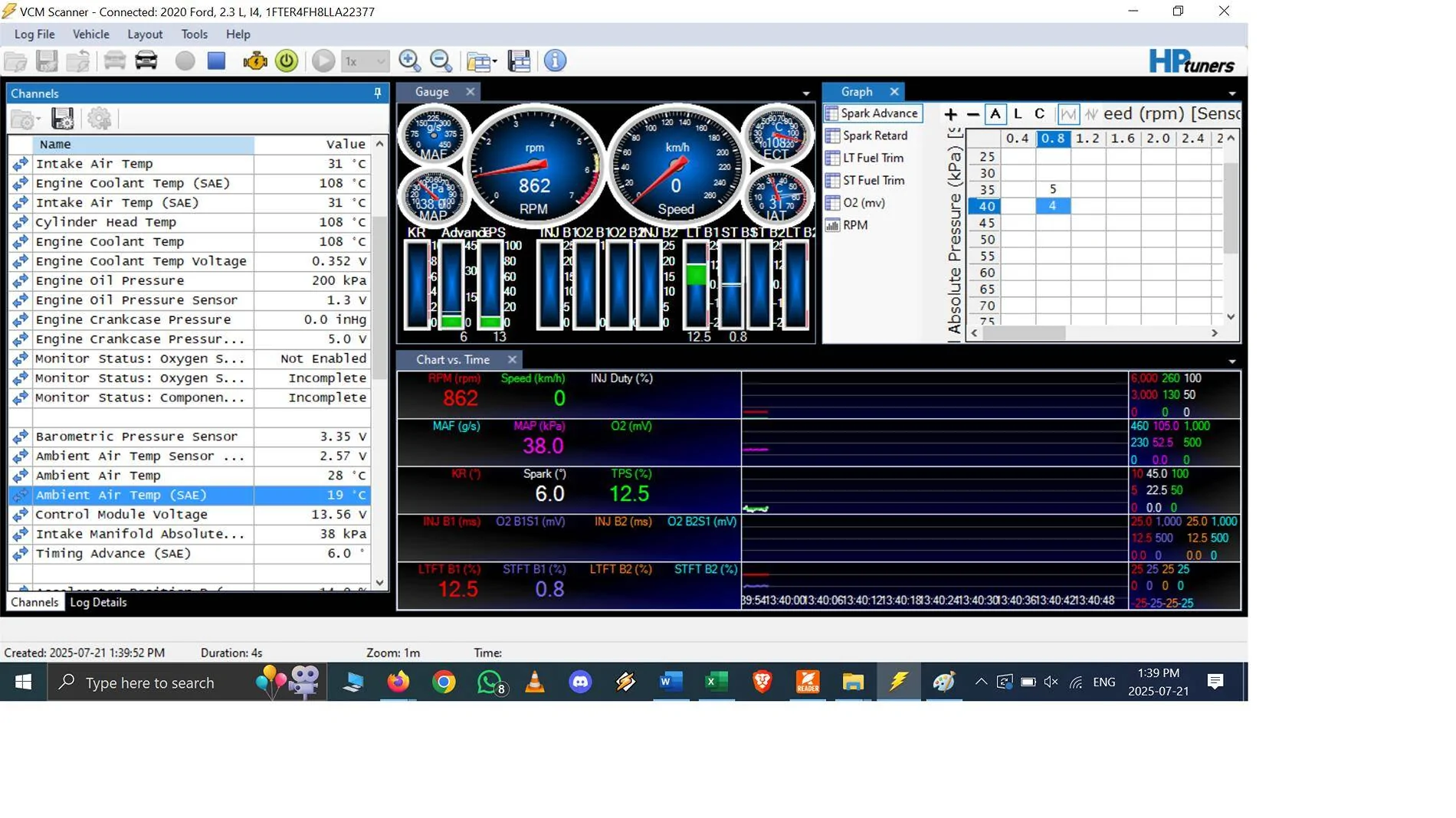
Task: Click the Save log floppy disk icon
Action: pos(47,61)
